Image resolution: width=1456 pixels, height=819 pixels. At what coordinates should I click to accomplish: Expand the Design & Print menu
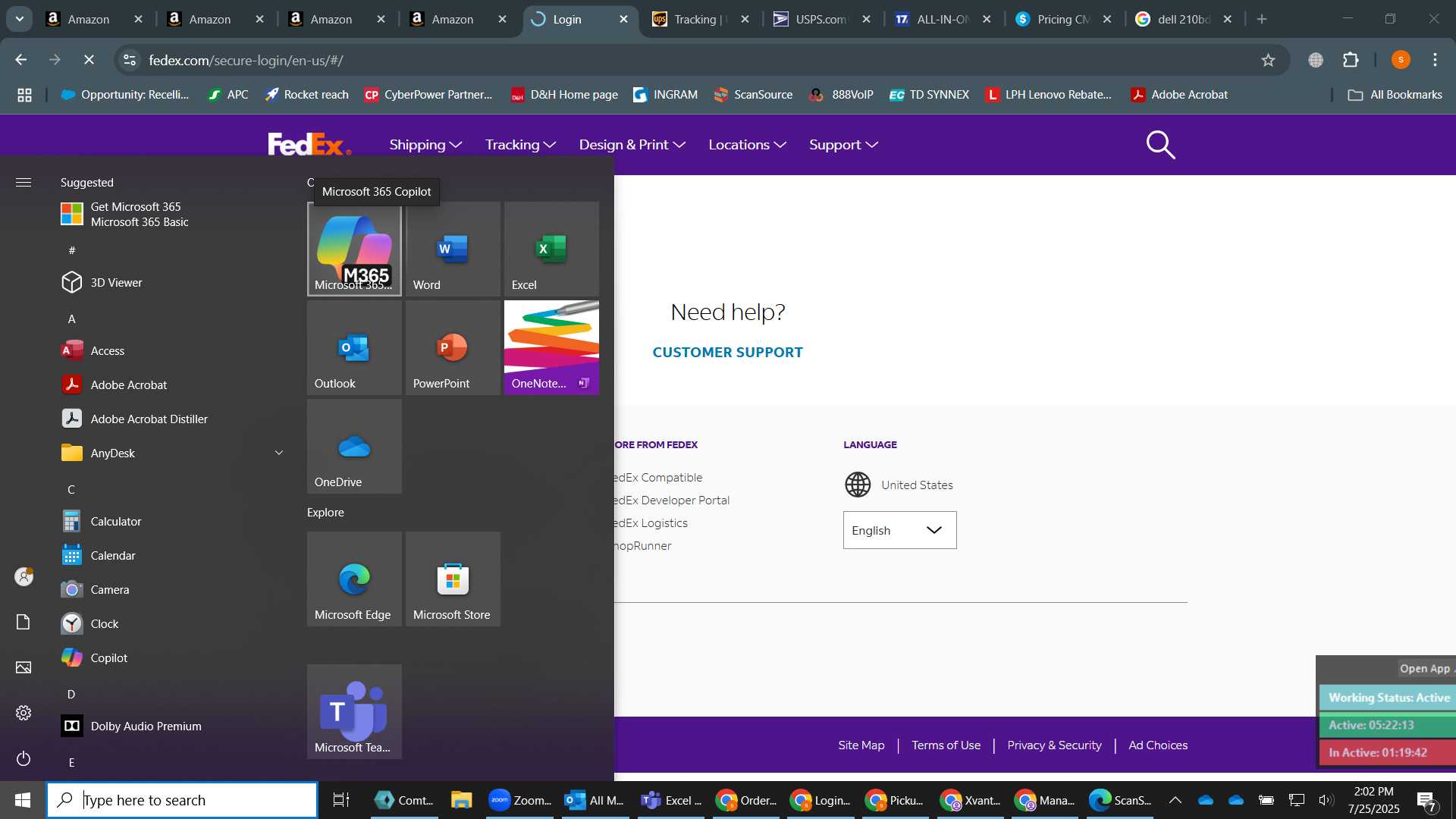[632, 144]
